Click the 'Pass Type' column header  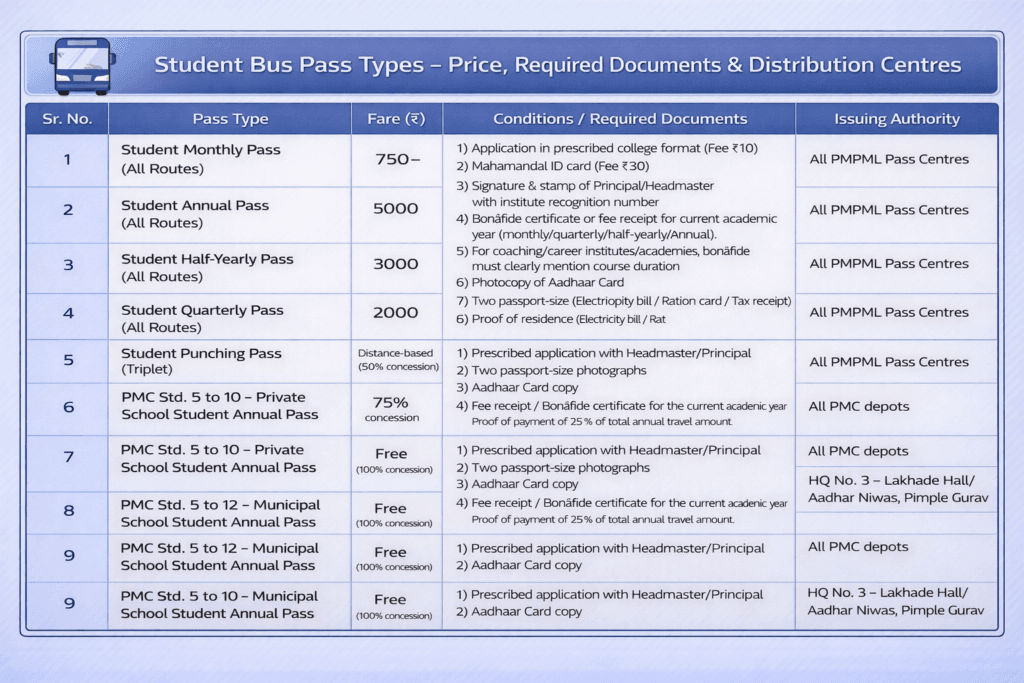[228, 118]
